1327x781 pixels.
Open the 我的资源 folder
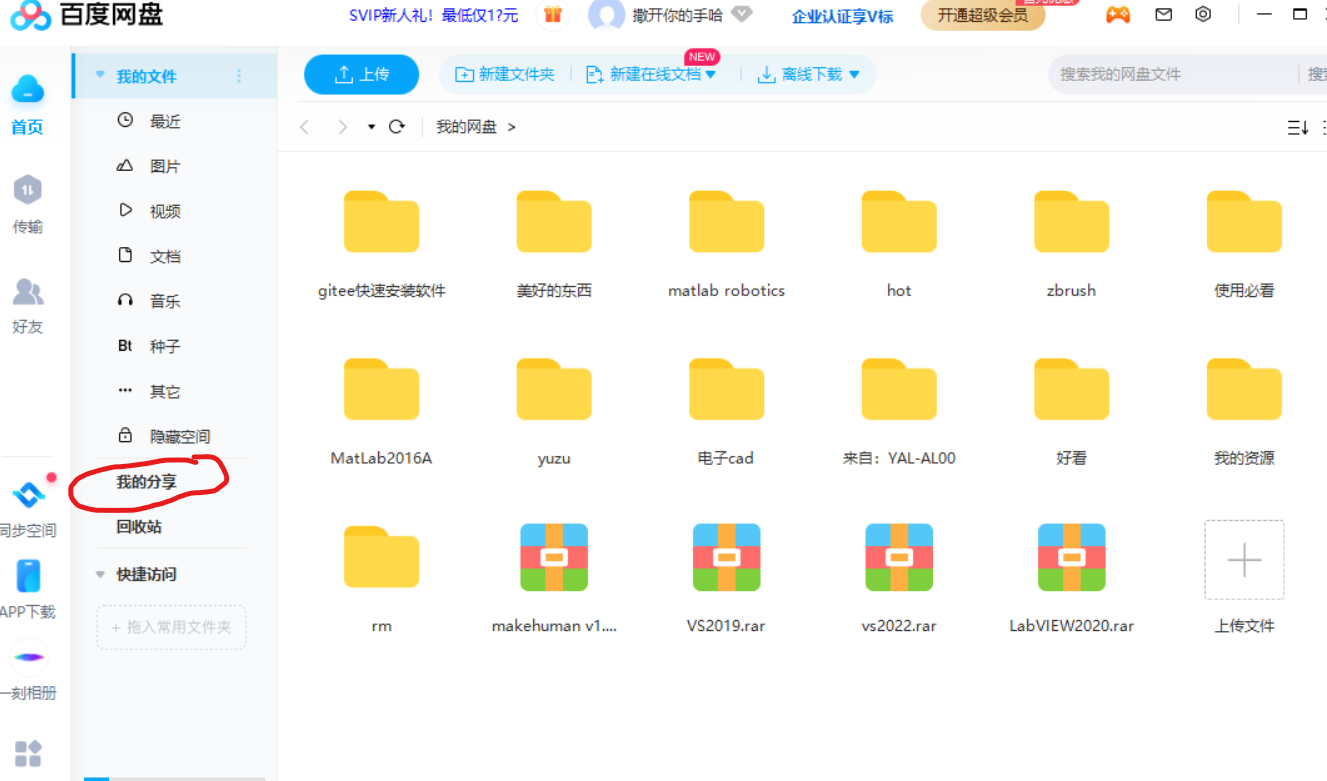coord(1244,389)
